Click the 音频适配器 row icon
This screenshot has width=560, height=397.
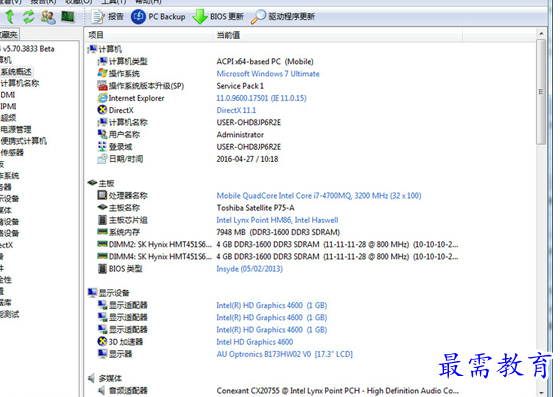(x=102, y=390)
